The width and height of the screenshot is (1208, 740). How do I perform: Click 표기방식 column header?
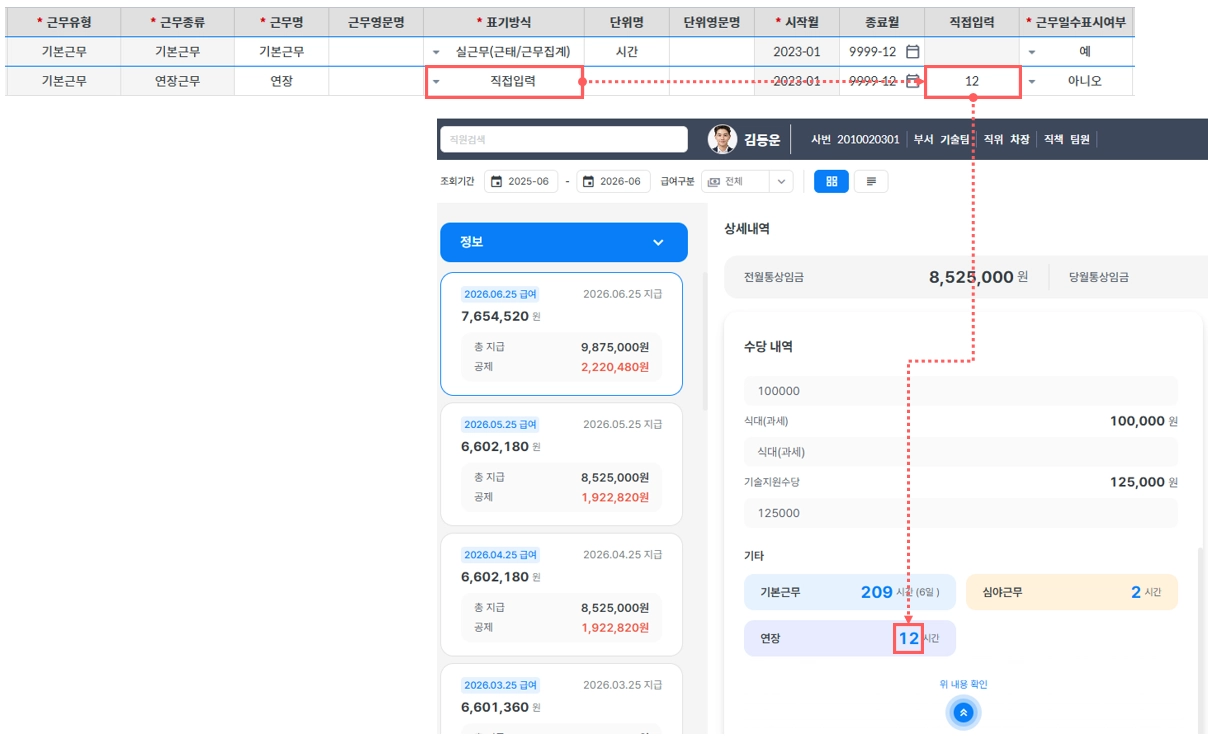(x=503, y=21)
